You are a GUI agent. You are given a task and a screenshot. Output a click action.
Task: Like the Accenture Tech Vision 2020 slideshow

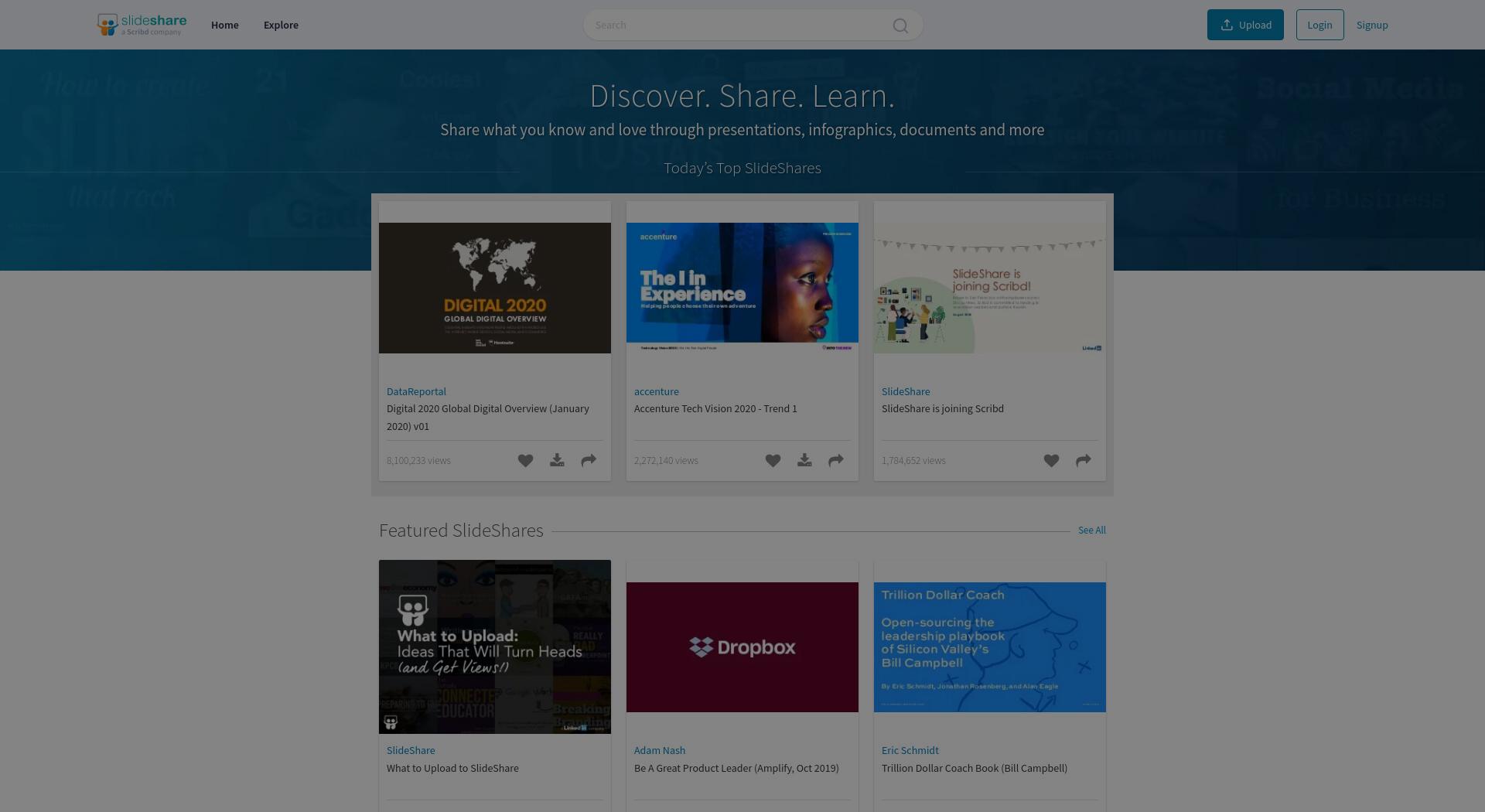point(773,461)
